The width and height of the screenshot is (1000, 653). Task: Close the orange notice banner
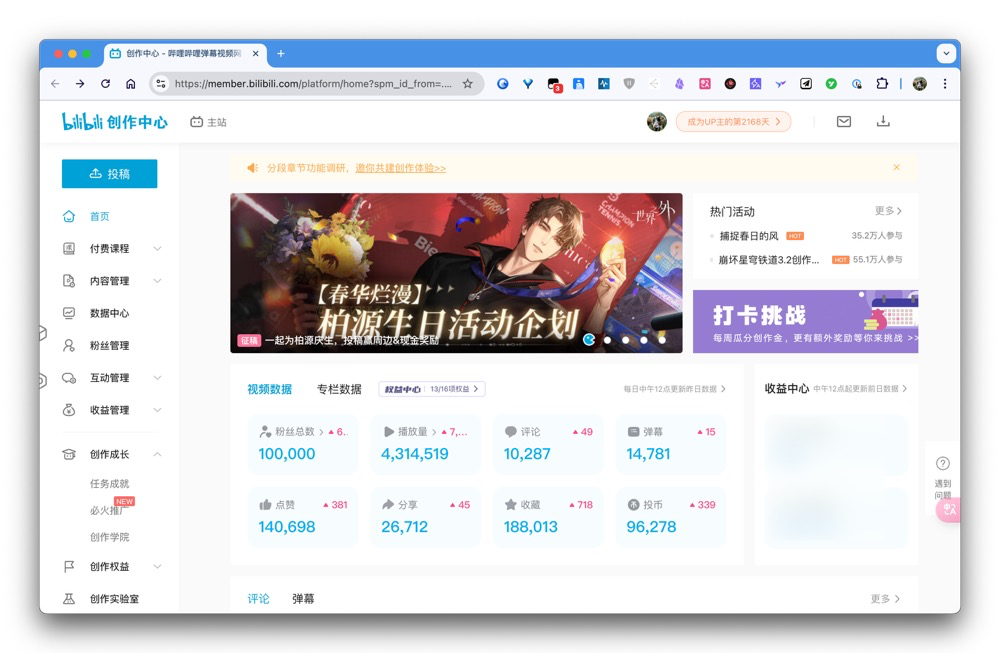coord(896,167)
